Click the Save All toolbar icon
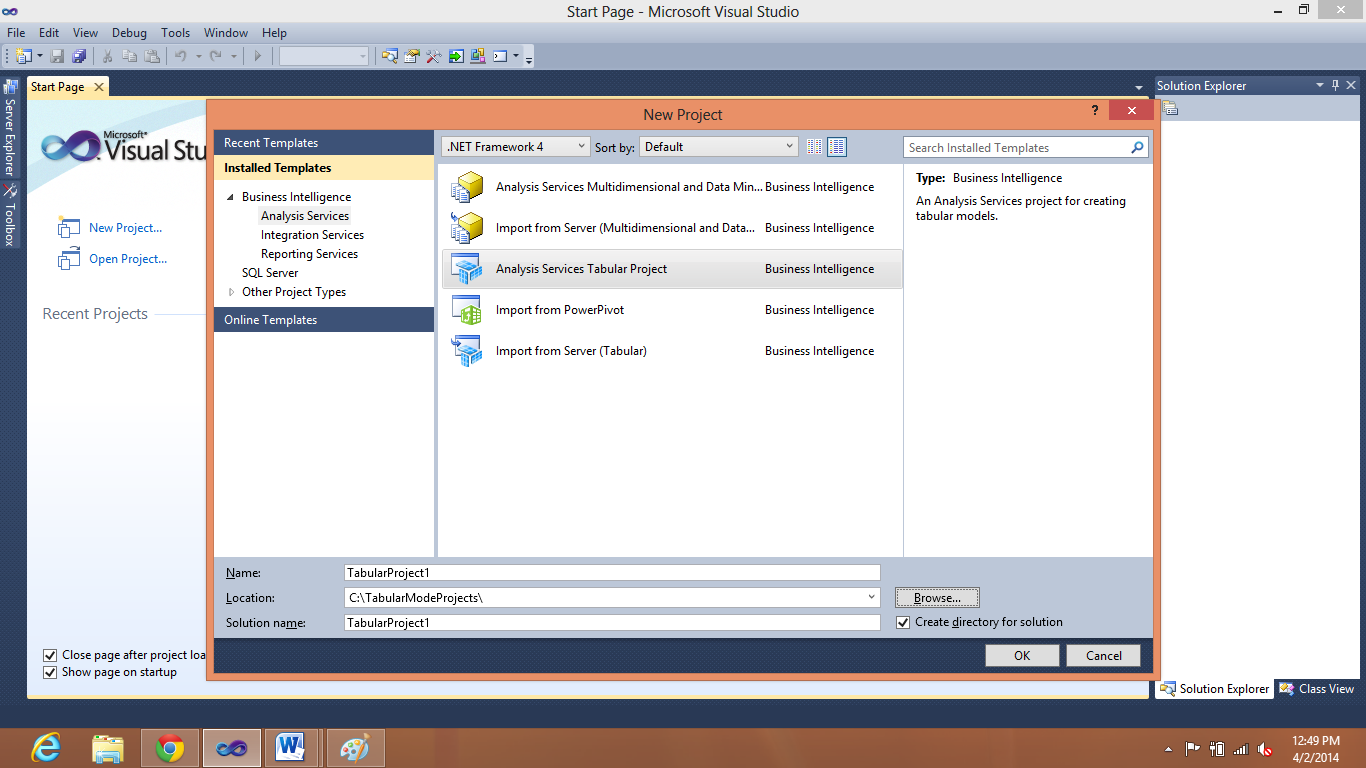The width and height of the screenshot is (1366, 768). [78, 56]
